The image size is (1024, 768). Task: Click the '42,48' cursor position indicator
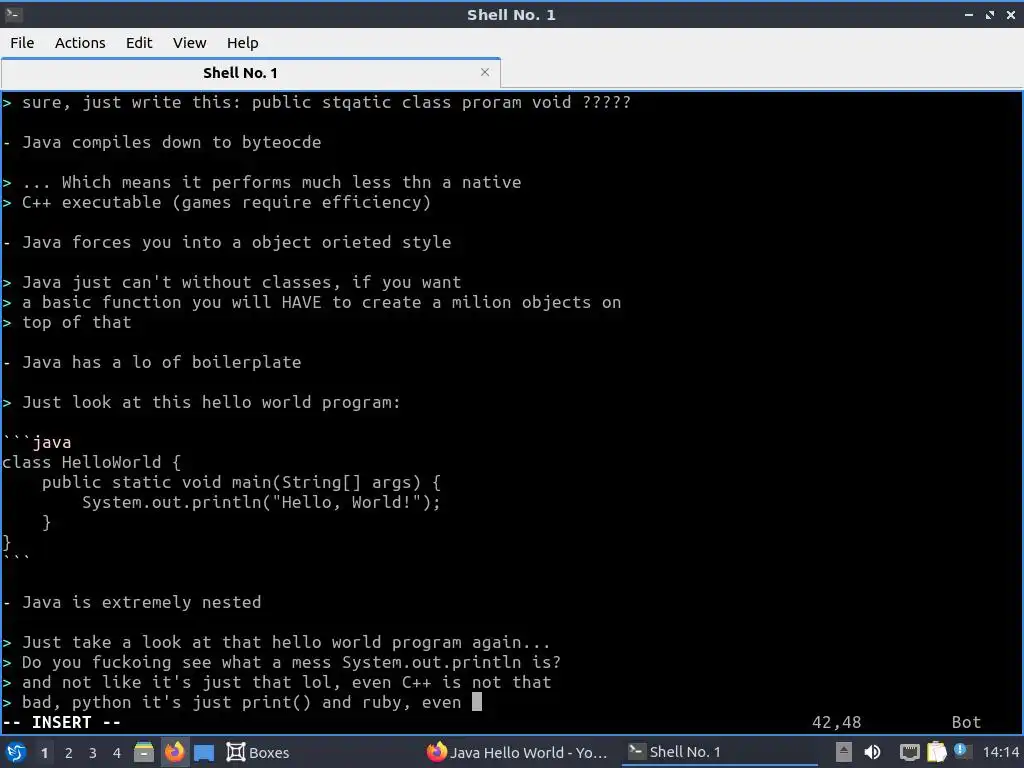(837, 722)
